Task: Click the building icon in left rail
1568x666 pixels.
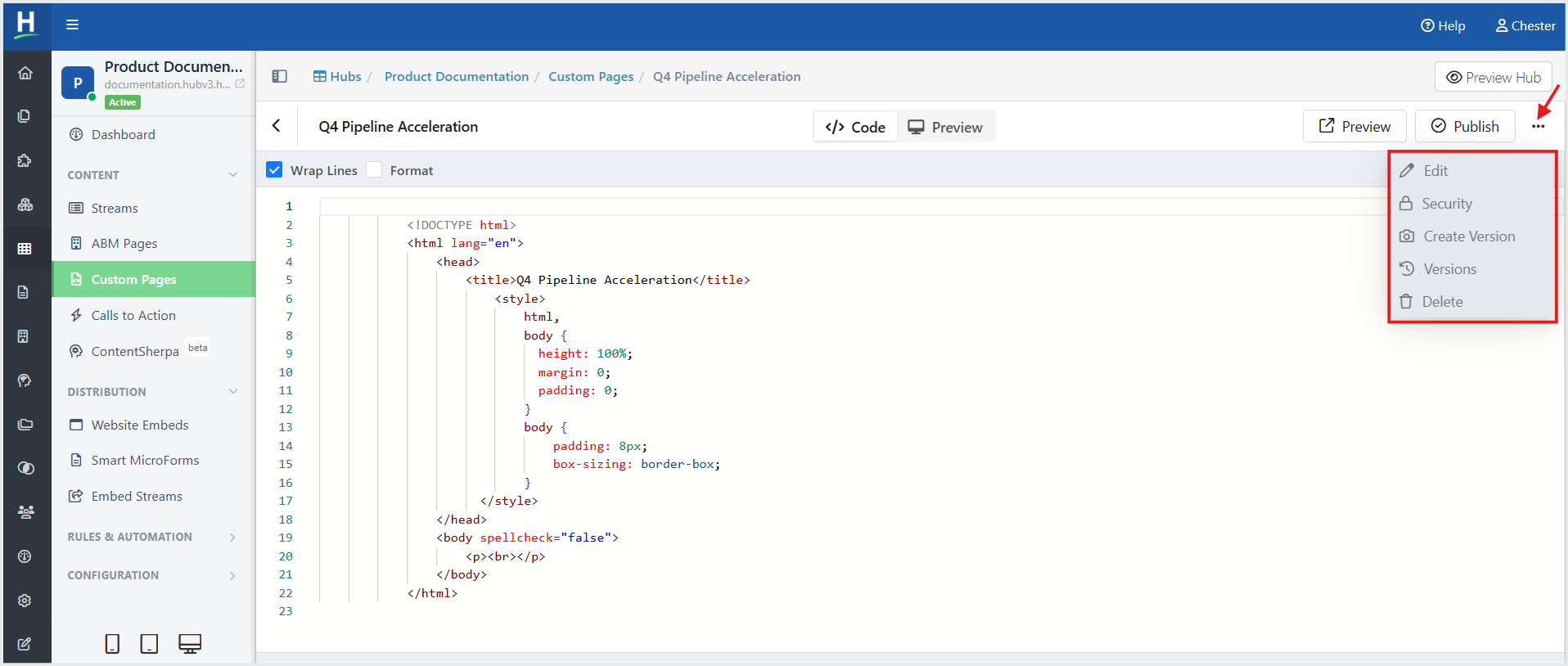Action: coord(24,336)
